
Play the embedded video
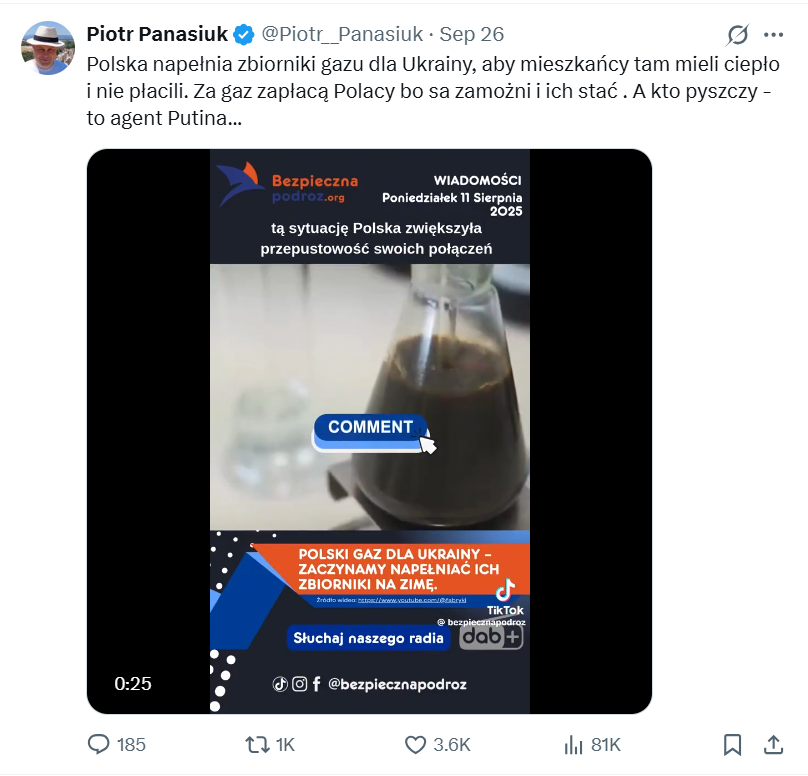pos(369,431)
